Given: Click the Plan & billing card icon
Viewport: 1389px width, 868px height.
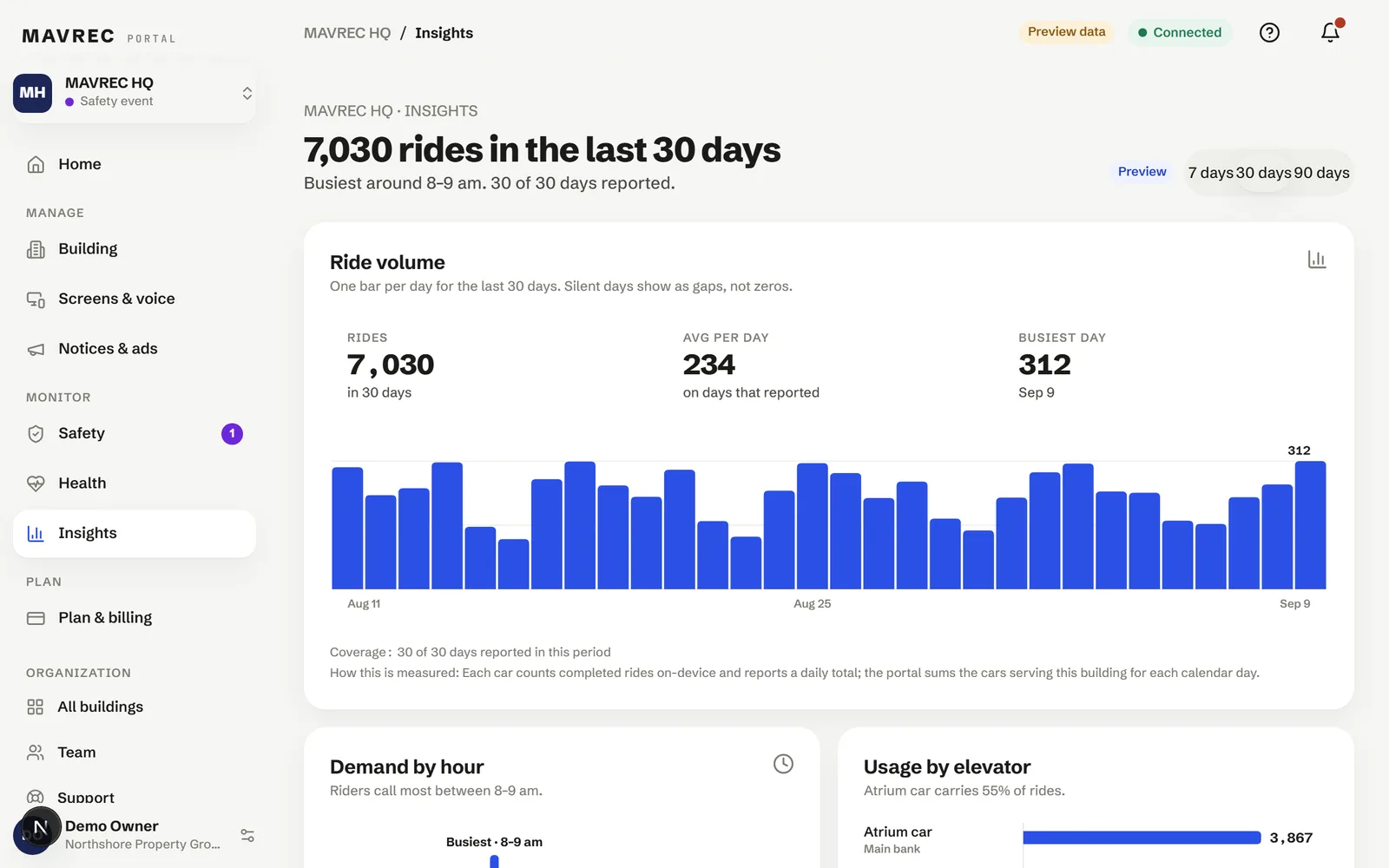Looking at the screenshot, I should 36,618.
